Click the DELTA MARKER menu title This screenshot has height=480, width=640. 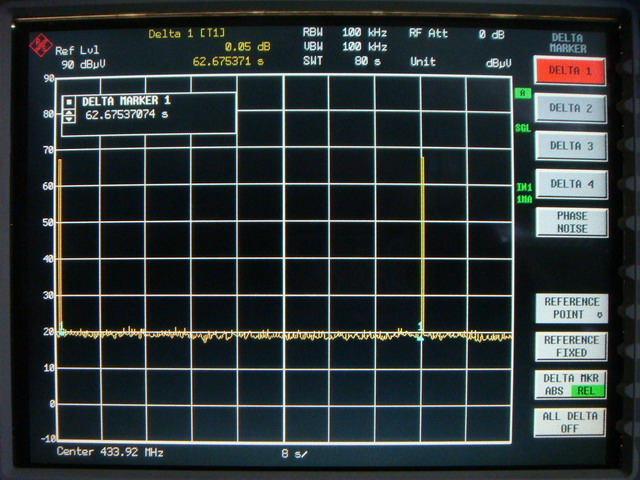(x=568, y=43)
